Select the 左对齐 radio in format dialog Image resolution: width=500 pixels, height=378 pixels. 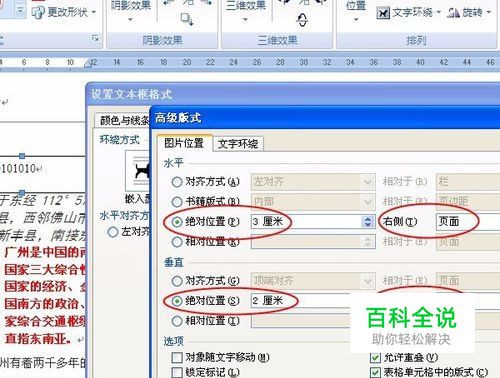point(113,232)
